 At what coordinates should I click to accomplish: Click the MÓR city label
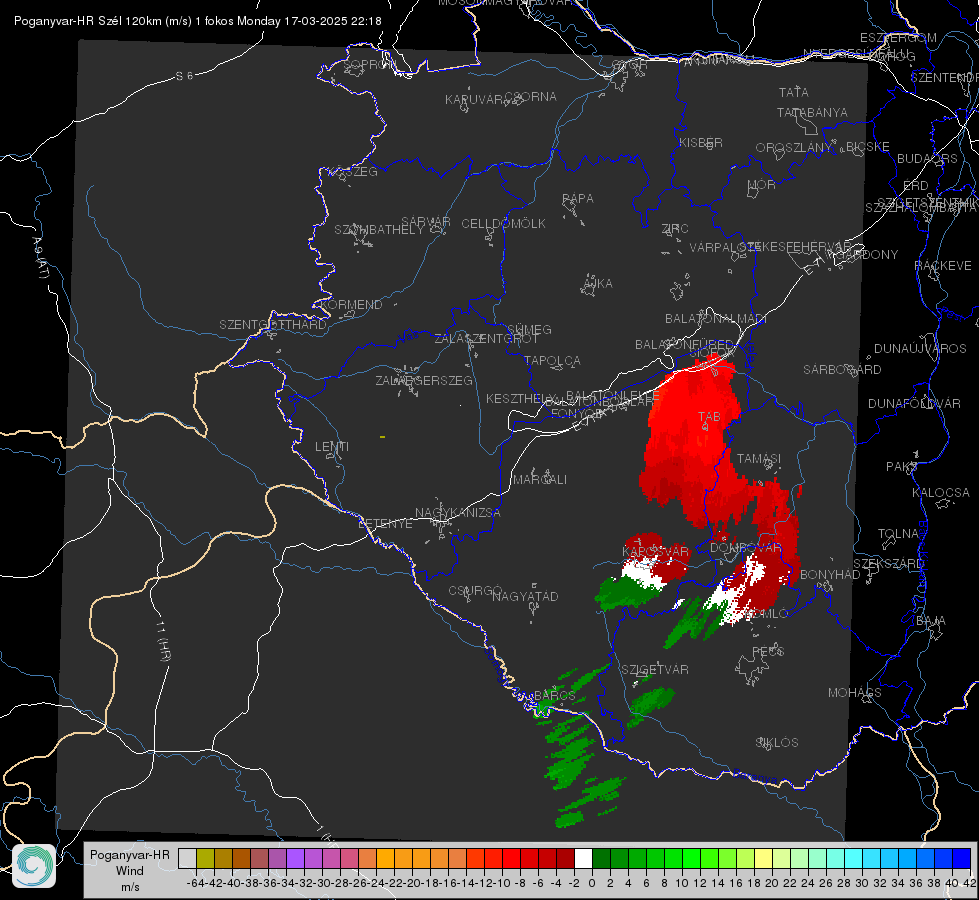tap(762, 185)
